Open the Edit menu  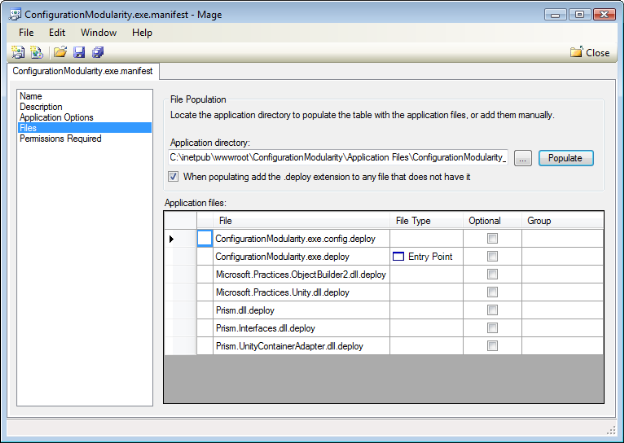[57, 33]
